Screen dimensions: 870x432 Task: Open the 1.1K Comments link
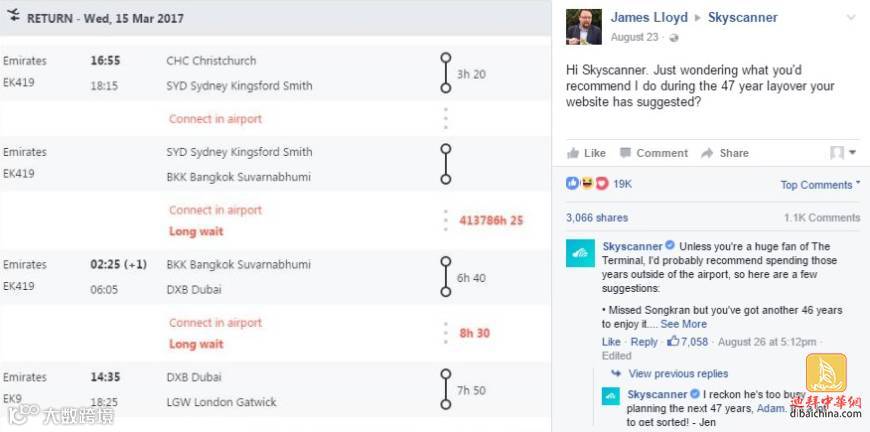822,218
